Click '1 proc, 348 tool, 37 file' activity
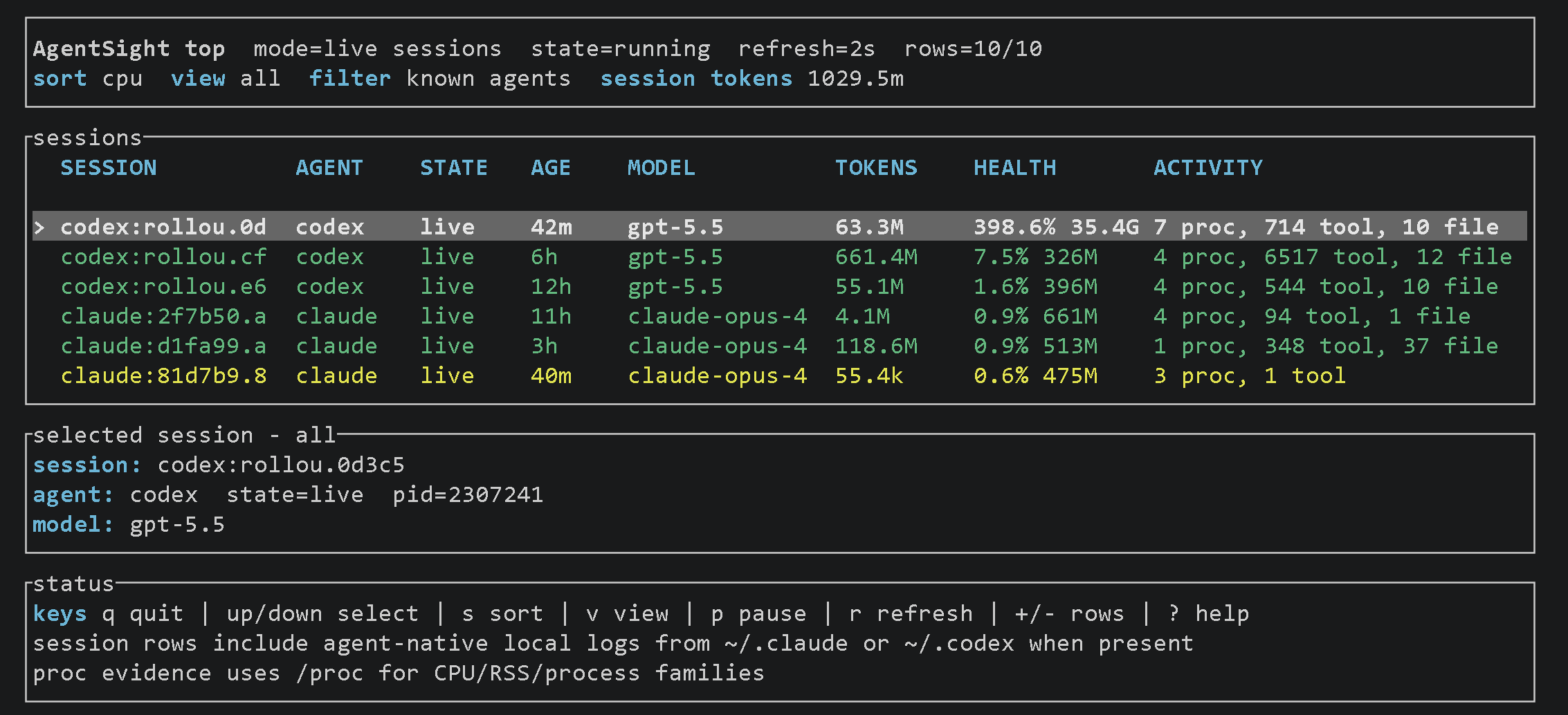Image resolution: width=1568 pixels, height=715 pixels. 1326,346
